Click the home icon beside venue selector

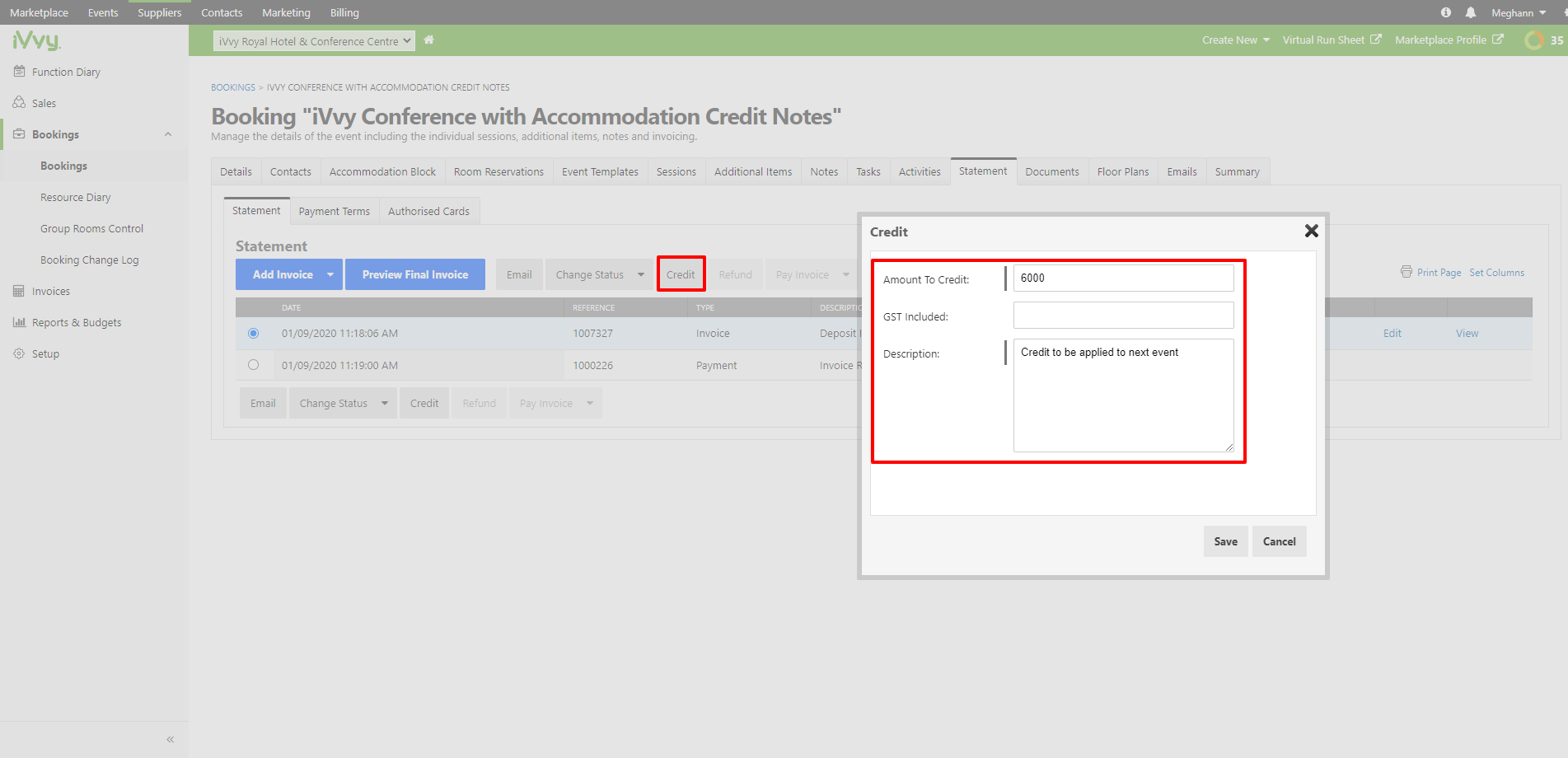(x=428, y=40)
